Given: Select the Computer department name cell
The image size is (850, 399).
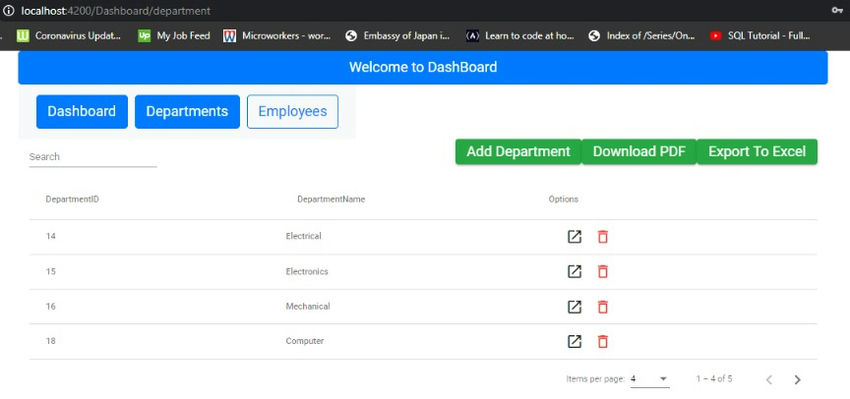Looking at the screenshot, I should click(x=305, y=341).
